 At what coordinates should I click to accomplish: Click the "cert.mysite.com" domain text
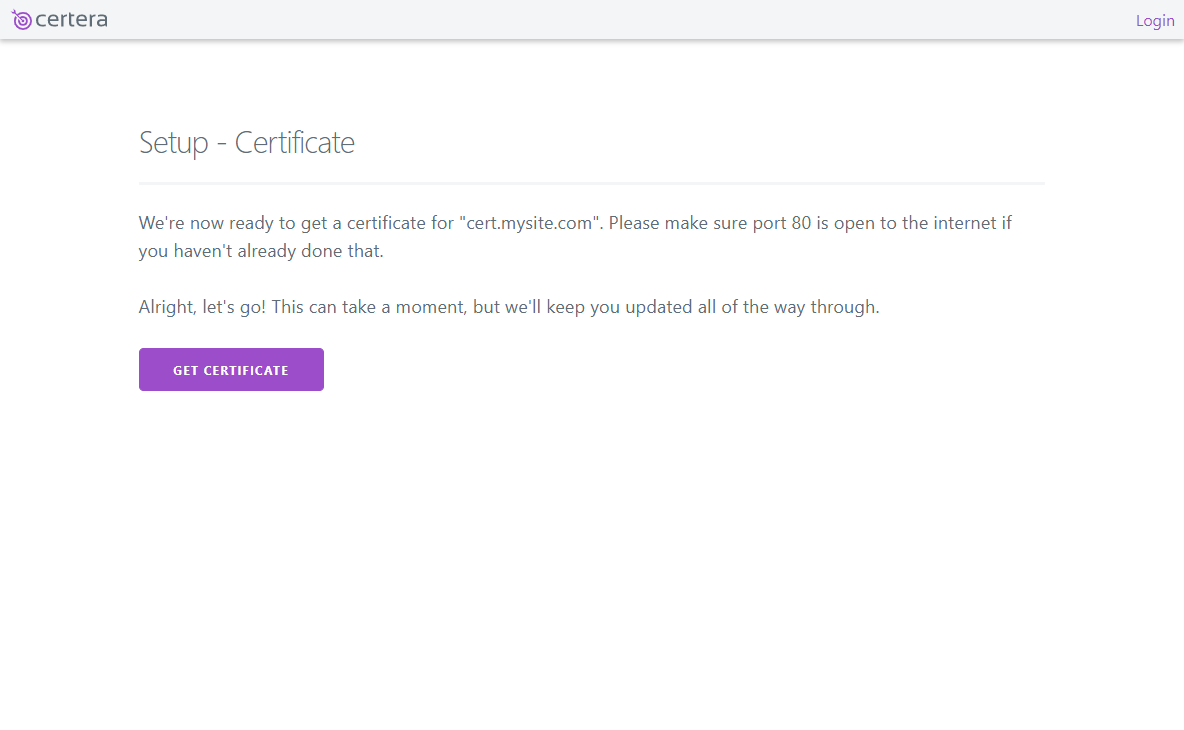529,223
